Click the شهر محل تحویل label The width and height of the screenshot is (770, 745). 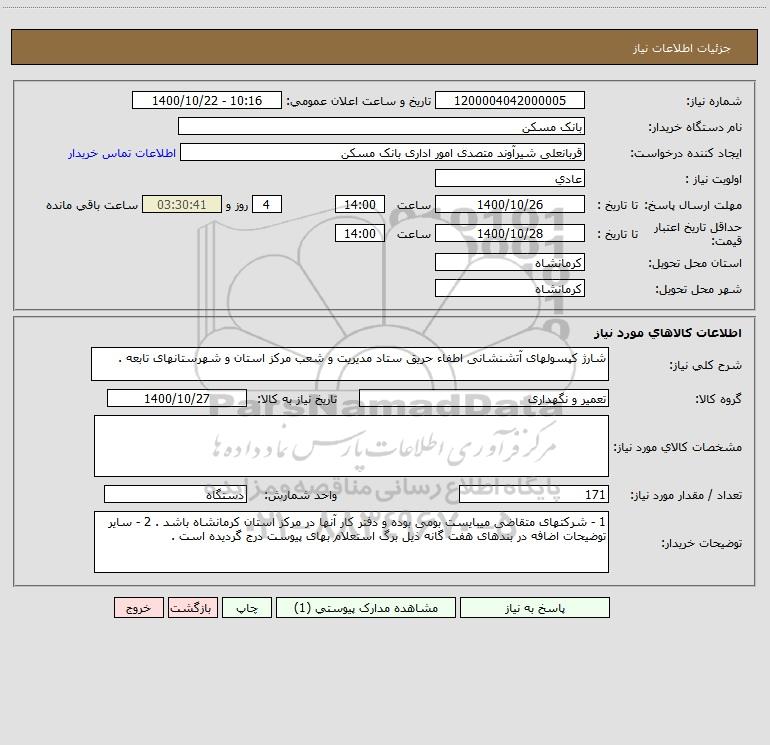click(699, 290)
